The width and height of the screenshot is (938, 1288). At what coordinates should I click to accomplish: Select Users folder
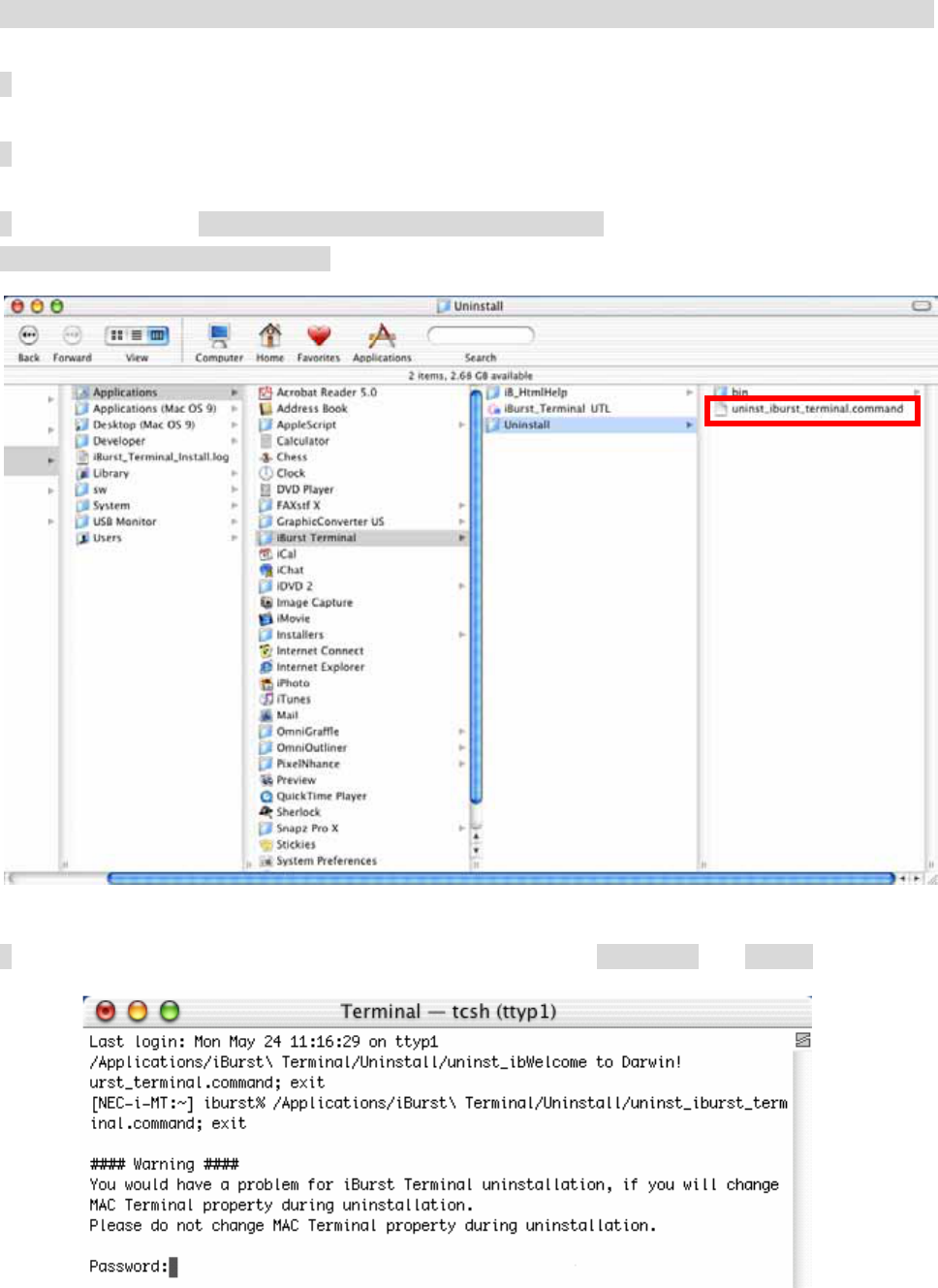click(x=157, y=538)
